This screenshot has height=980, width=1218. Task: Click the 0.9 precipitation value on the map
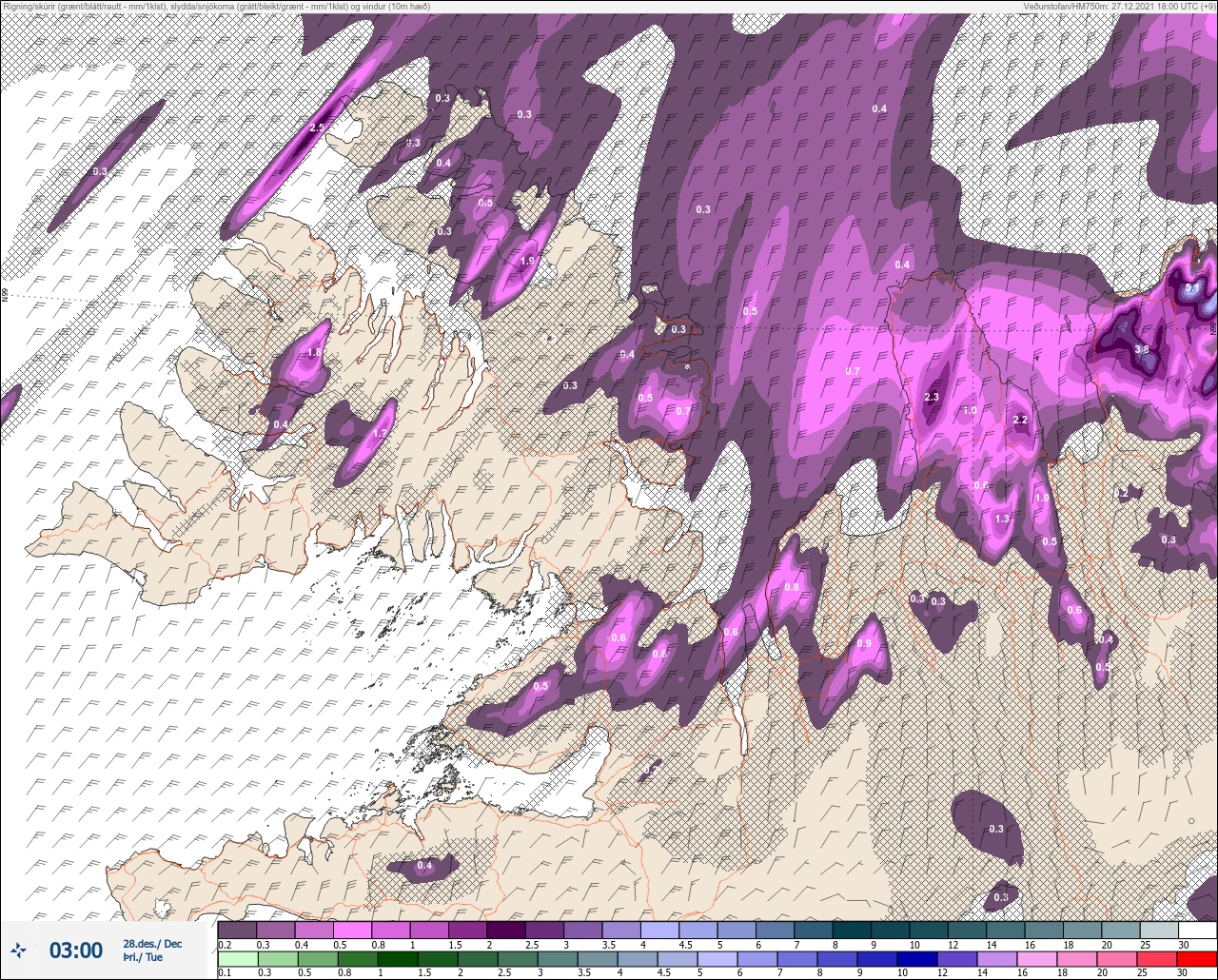click(x=864, y=644)
